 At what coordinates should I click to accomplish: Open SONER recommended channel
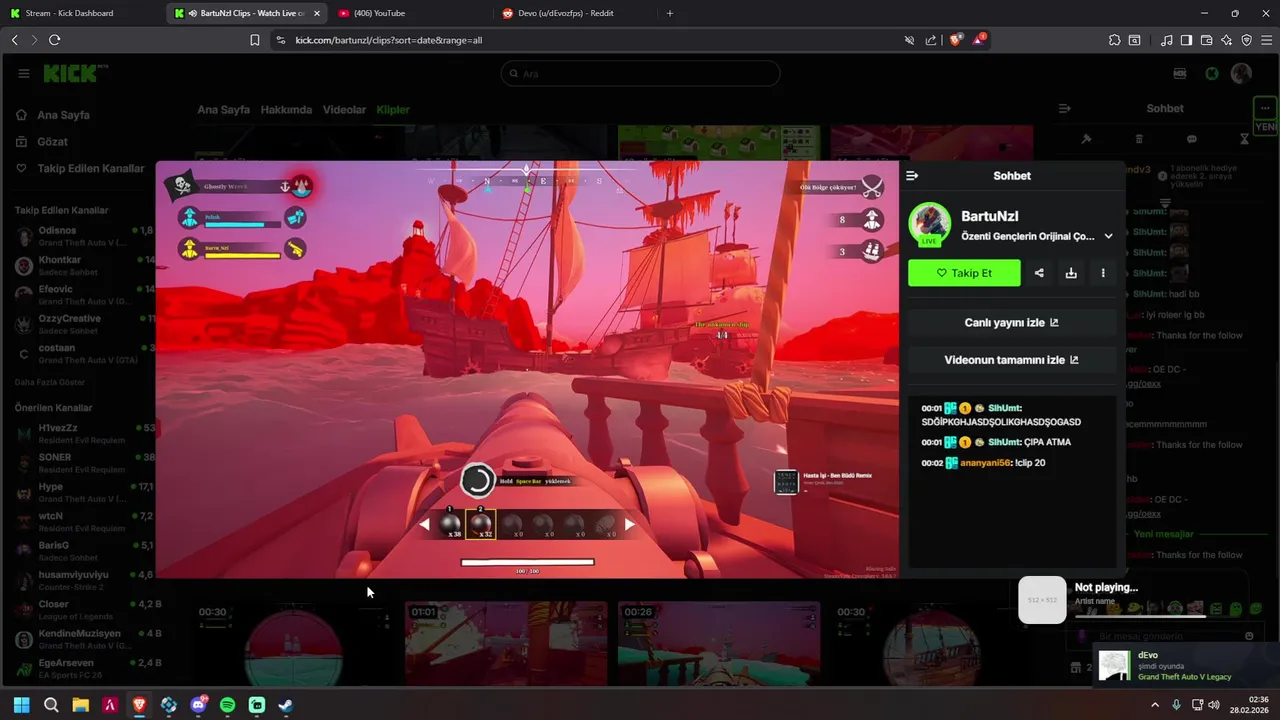click(84, 462)
